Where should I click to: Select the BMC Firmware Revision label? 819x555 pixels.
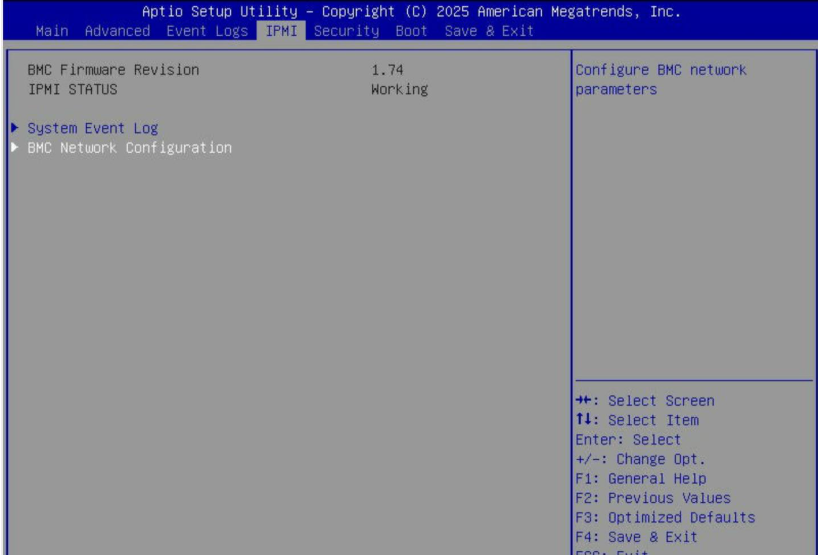pyautogui.click(x=113, y=70)
